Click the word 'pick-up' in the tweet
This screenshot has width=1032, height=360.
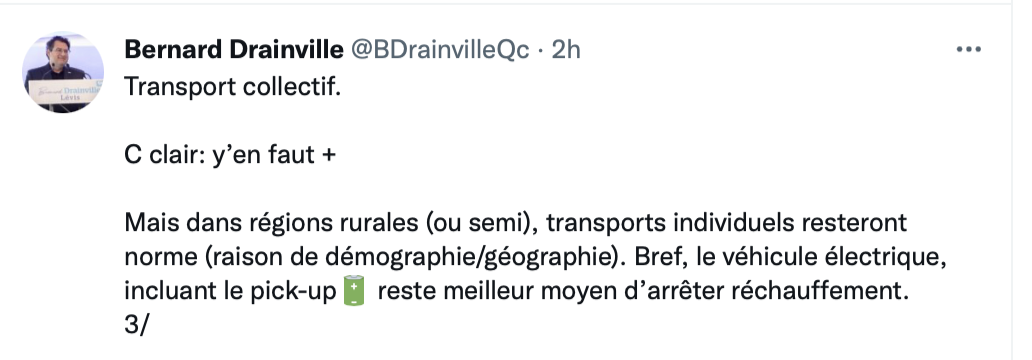pos(294,292)
